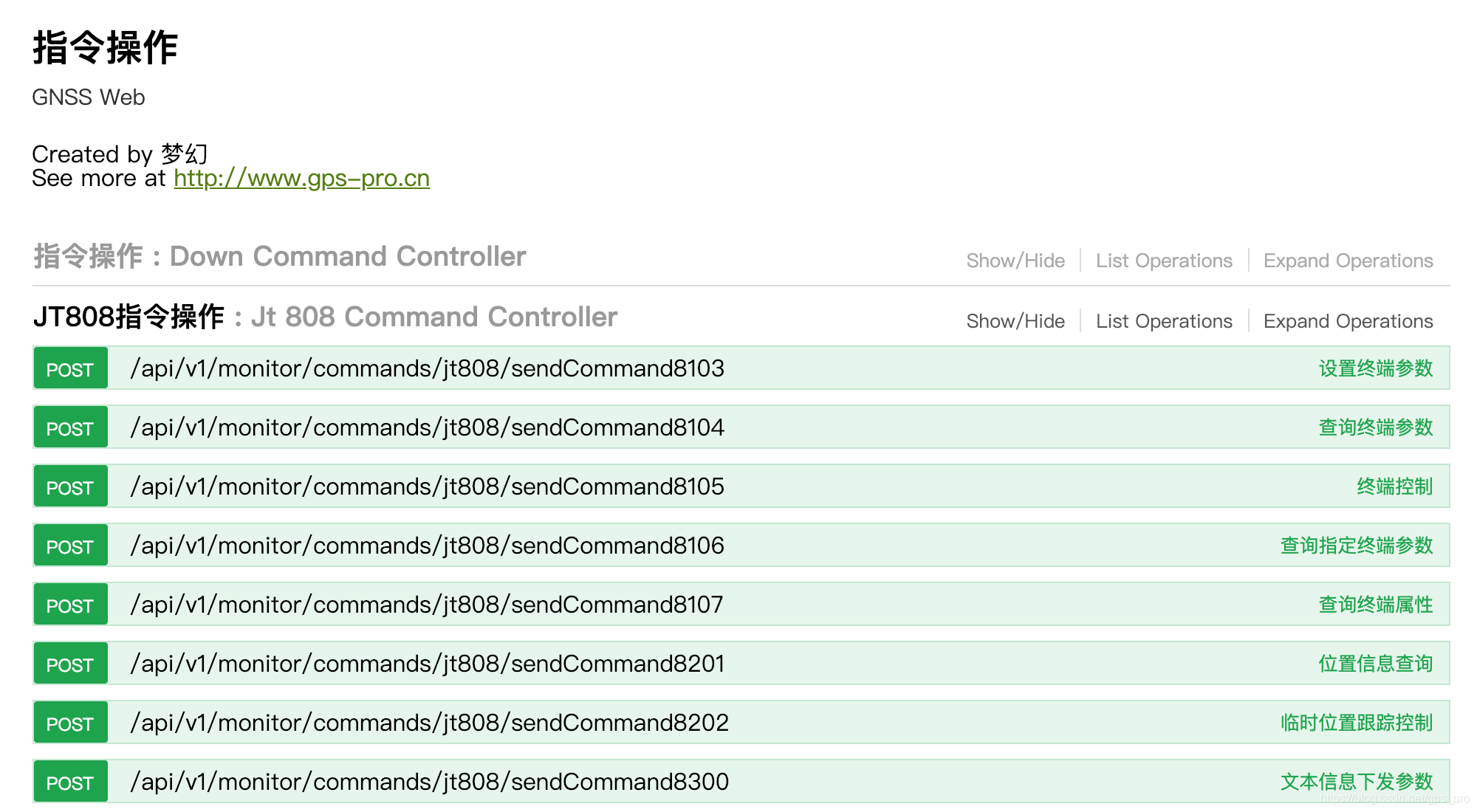The width and height of the screenshot is (1477, 812).
Task: List Operations for Jt 808 Command Controller
Action: tap(1164, 321)
